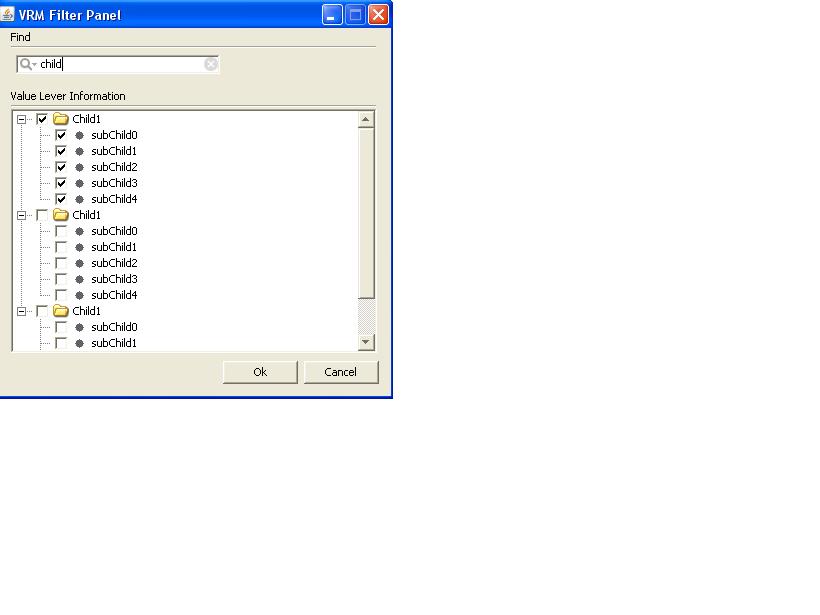Uncheck the checked subChild1 checkbox

[61, 151]
